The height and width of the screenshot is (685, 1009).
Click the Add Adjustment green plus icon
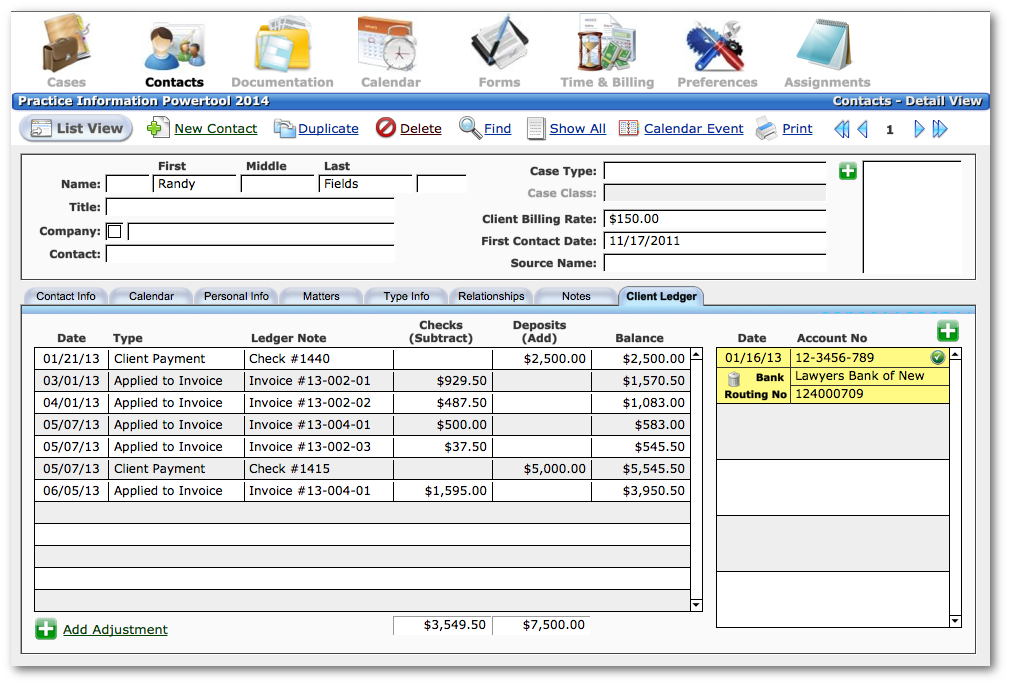46,629
